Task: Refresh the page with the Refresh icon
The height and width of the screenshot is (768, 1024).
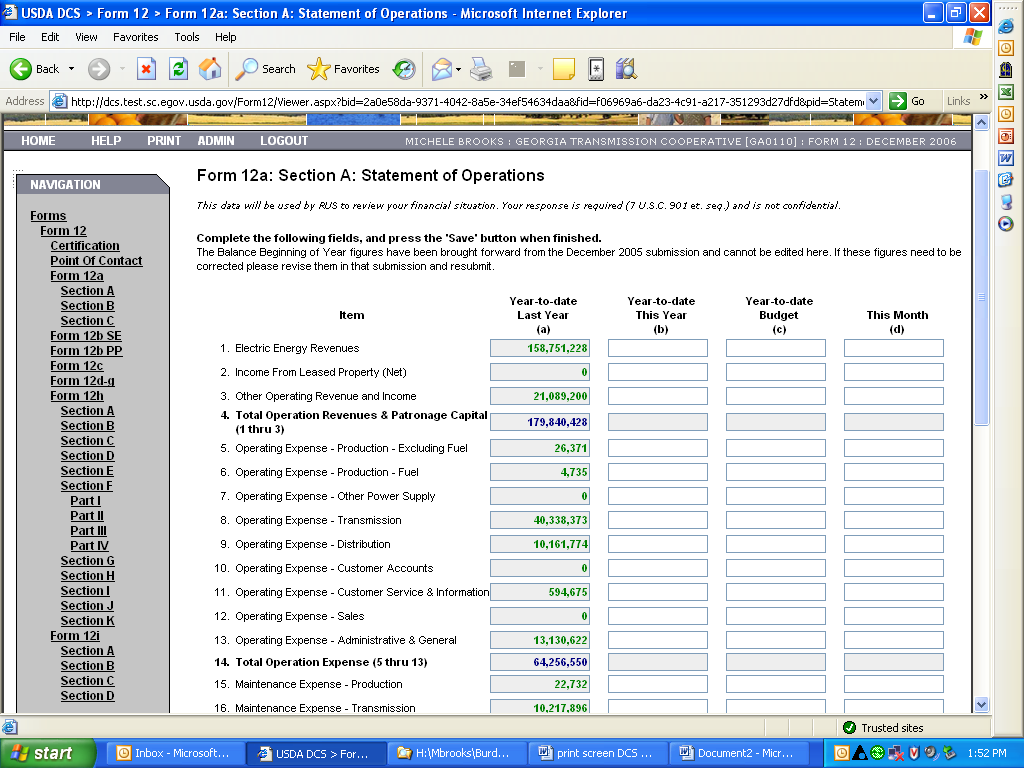Action: pyautogui.click(x=178, y=69)
